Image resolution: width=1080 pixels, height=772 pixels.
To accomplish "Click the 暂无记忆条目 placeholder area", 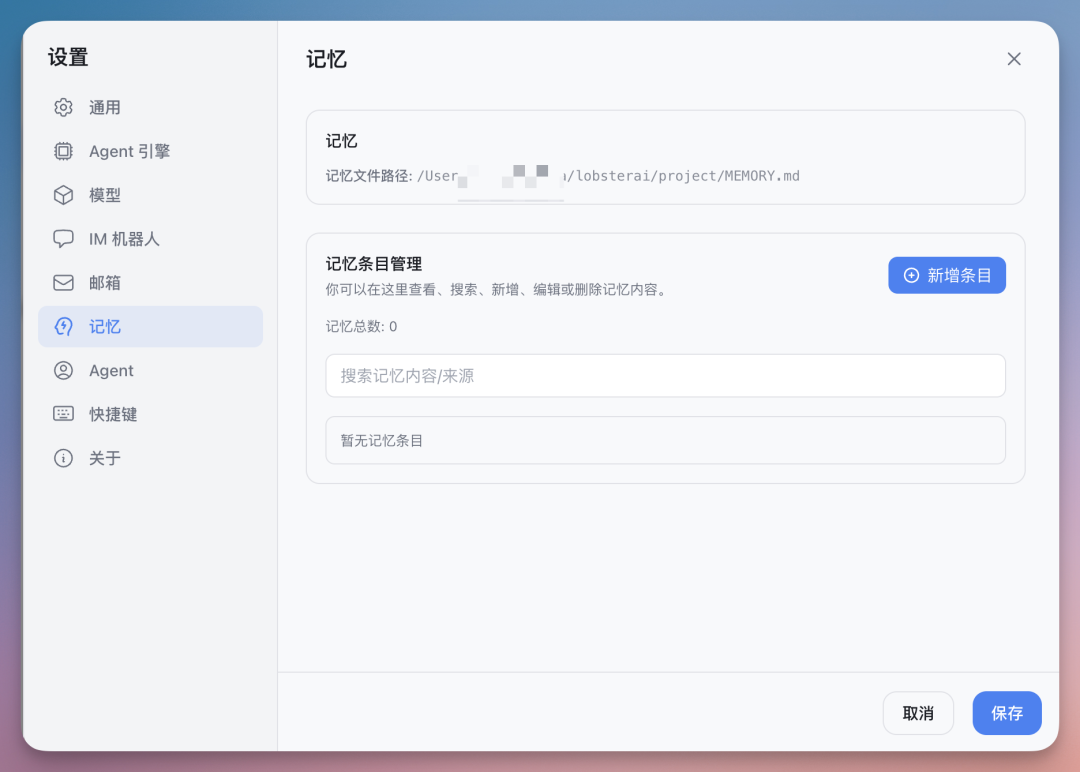I will 665,440.
